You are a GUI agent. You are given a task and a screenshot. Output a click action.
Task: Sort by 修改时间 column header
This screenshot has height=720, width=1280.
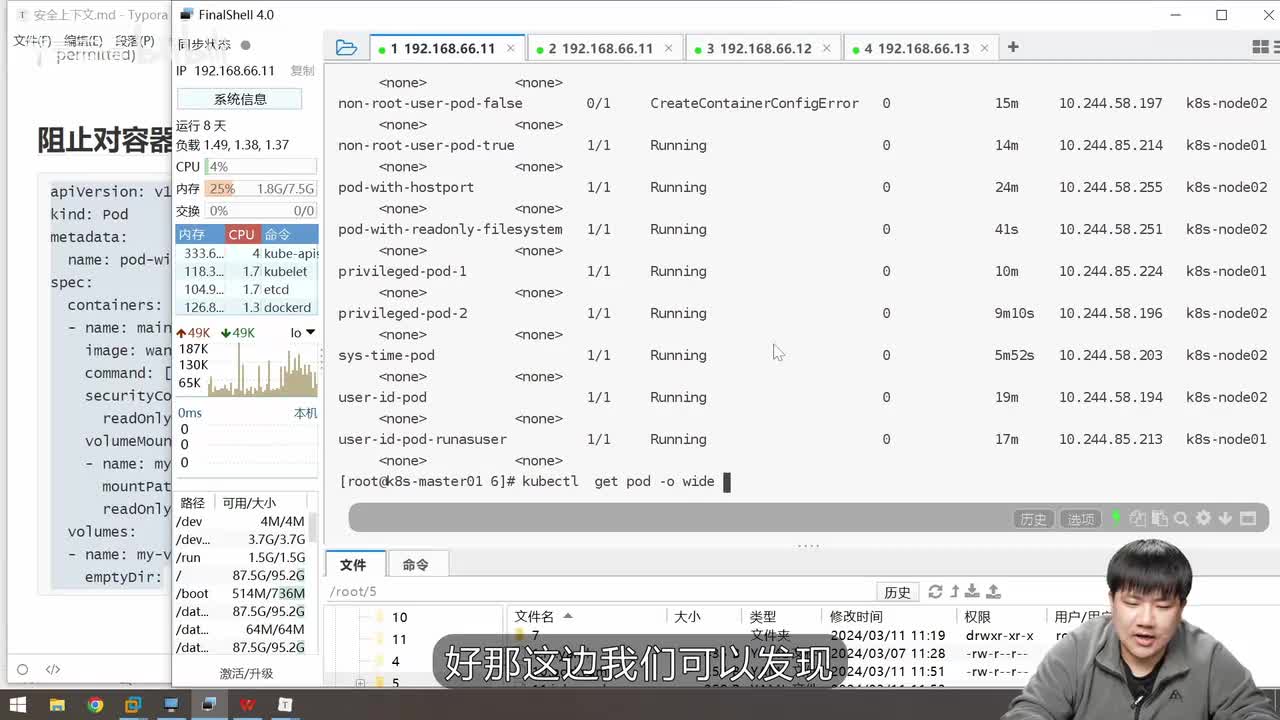890,617
